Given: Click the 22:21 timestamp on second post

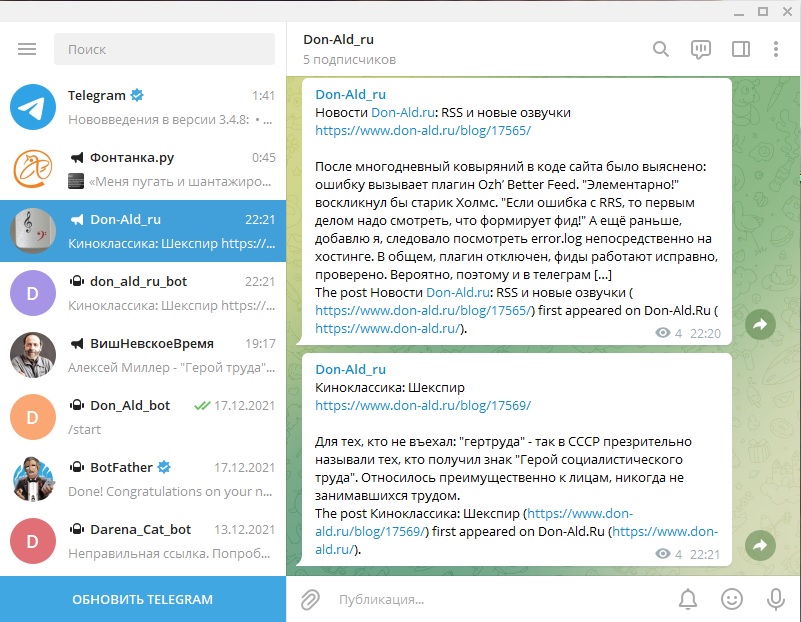Looking at the screenshot, I should point(705,554).
